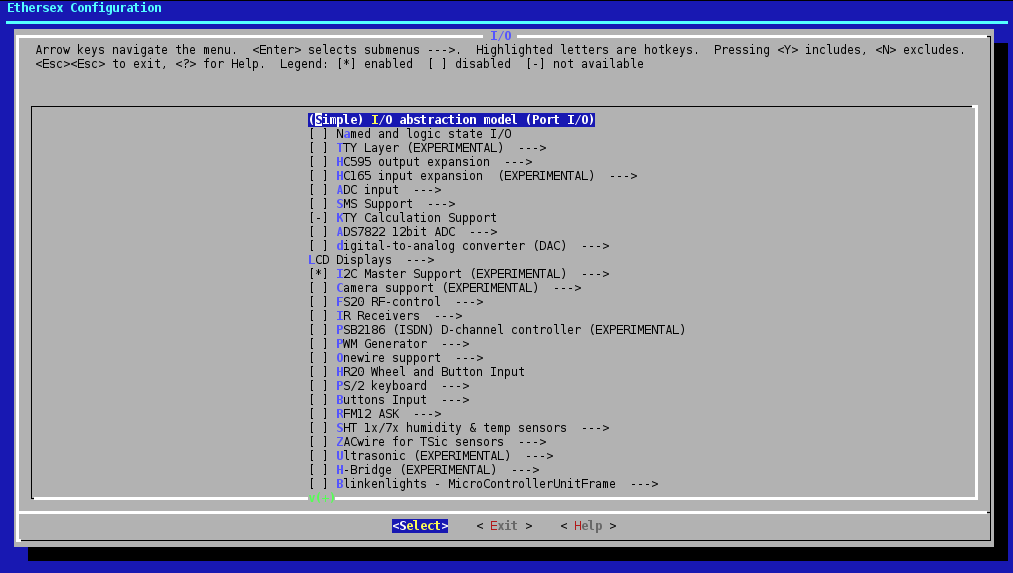The image size is (1013, 573).
Task: Select the KTY Calculation Support item
Action: [x=416, y=218]
